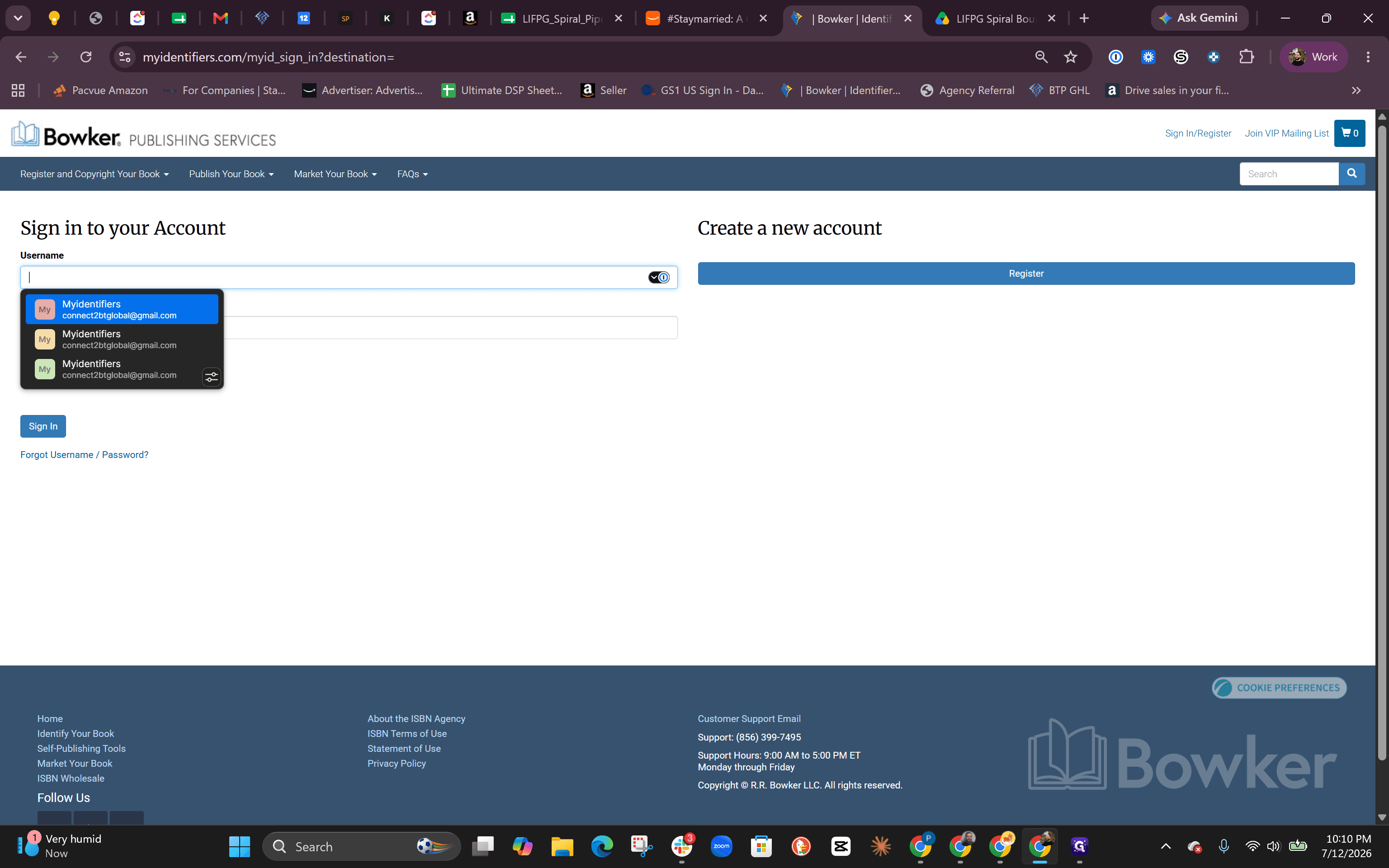This screenshot has width=1389, height=868.
Task: Reload the current page
Action: click(x=86, y=57)
